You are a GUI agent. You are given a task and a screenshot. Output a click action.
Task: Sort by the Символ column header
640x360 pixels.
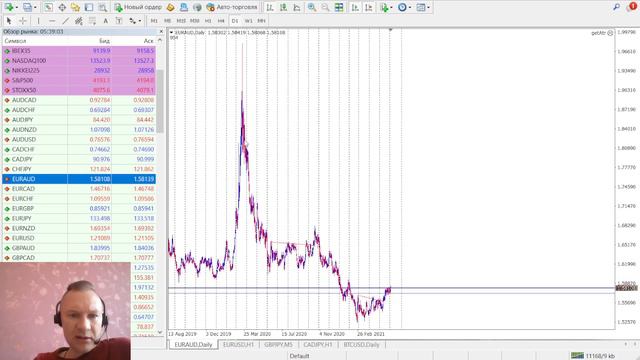15,41
